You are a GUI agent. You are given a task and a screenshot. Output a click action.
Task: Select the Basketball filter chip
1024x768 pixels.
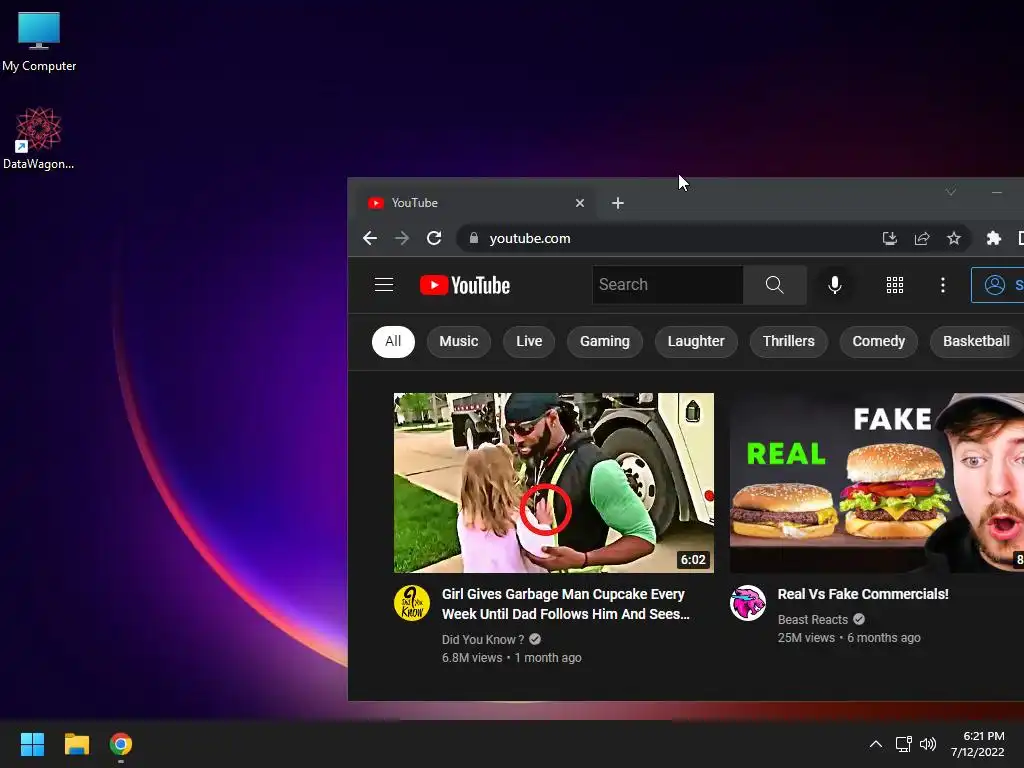(x=976, y=342)
